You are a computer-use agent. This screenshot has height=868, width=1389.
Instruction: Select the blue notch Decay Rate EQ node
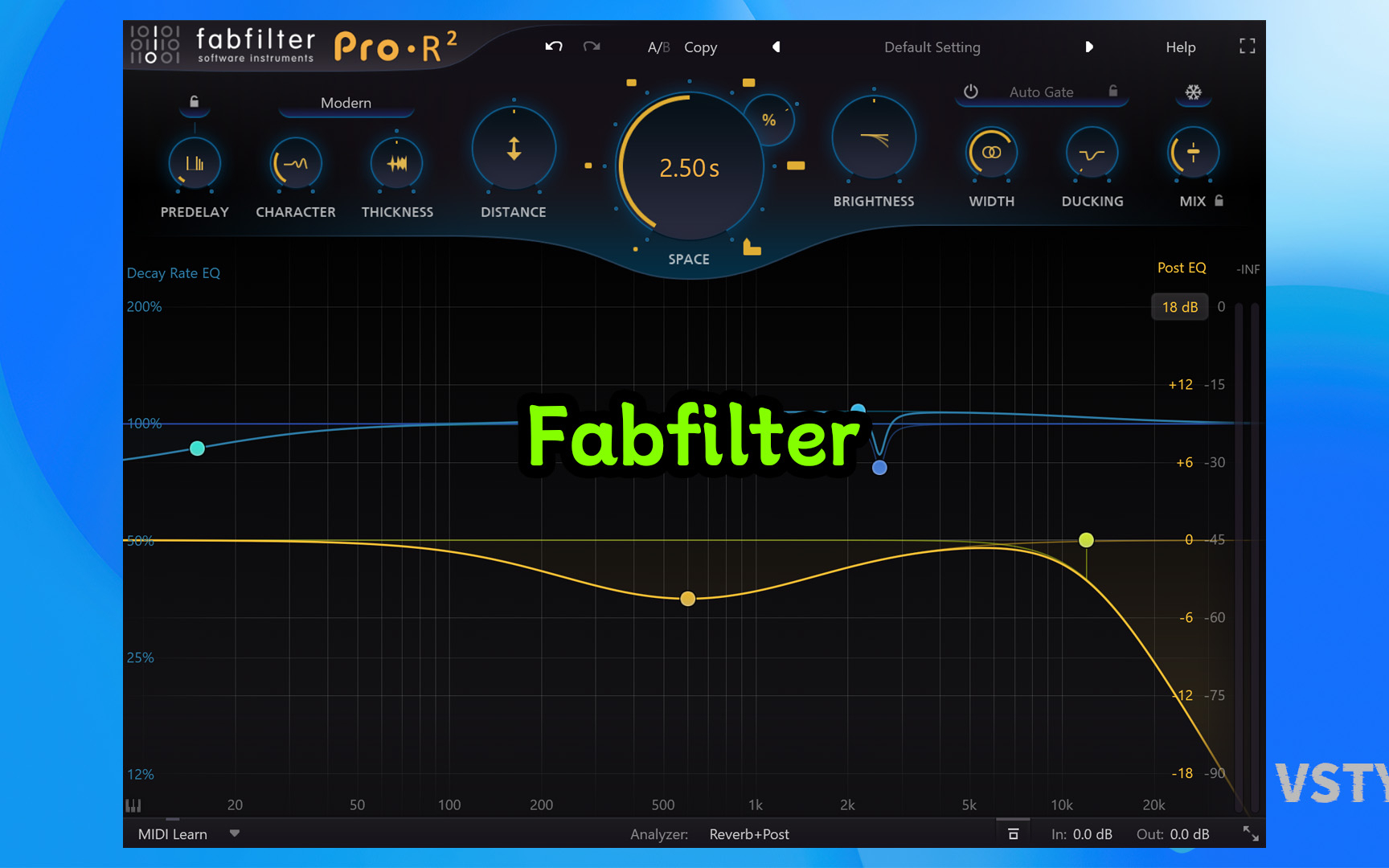[879, 468]
